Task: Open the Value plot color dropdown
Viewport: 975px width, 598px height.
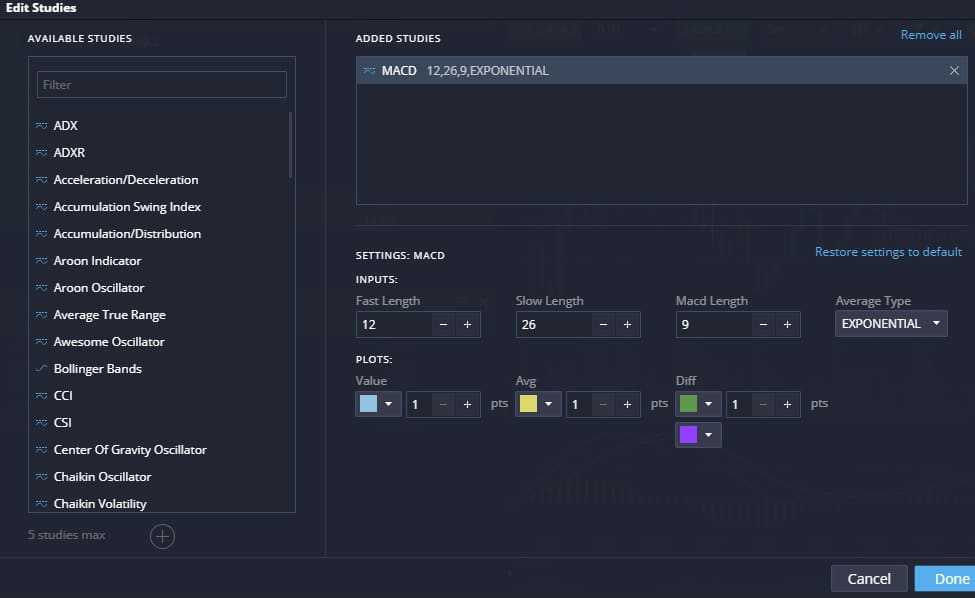Action: [378, 404]
